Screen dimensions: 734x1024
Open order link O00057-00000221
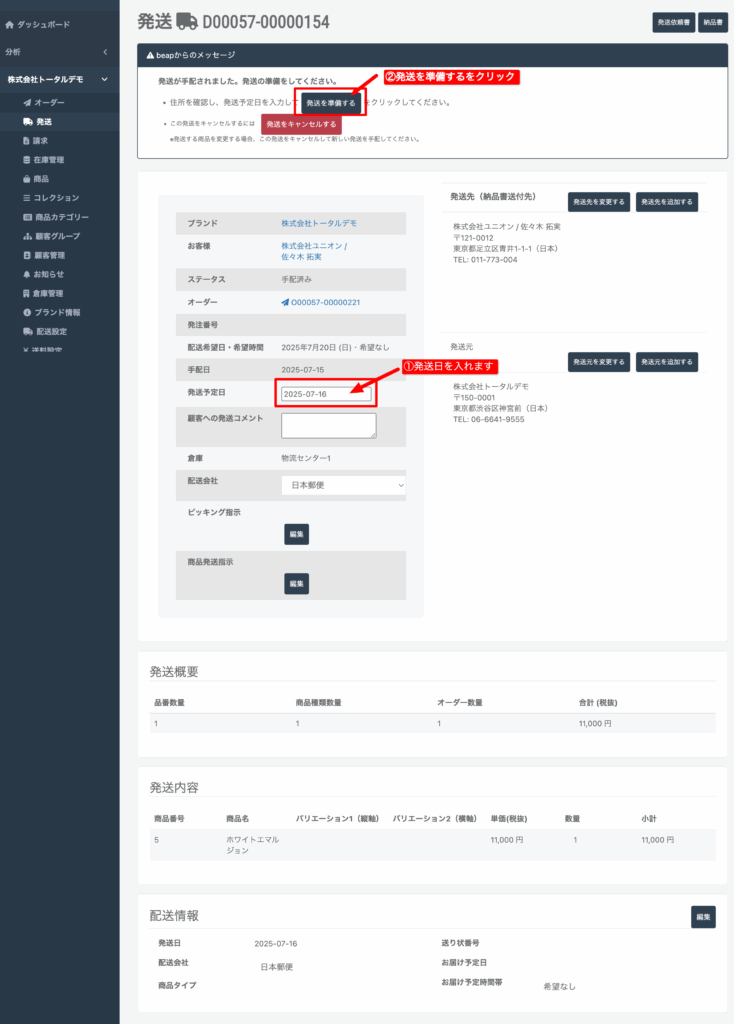click(x=325, y=302)
